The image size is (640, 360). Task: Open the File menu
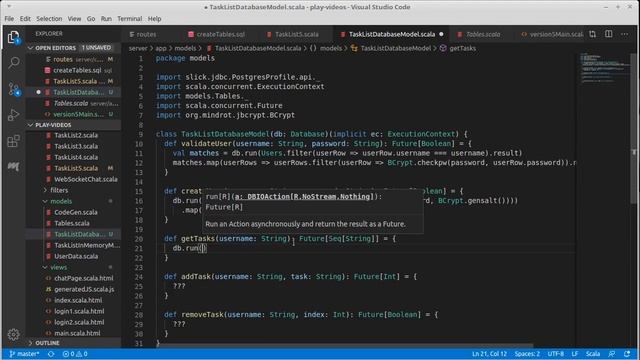(9, 19)
